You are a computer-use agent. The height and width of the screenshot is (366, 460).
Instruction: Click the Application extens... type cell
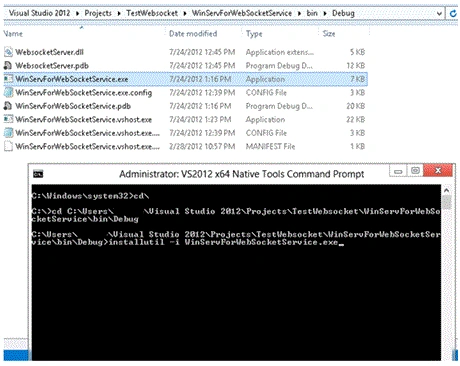click(280, 52)
